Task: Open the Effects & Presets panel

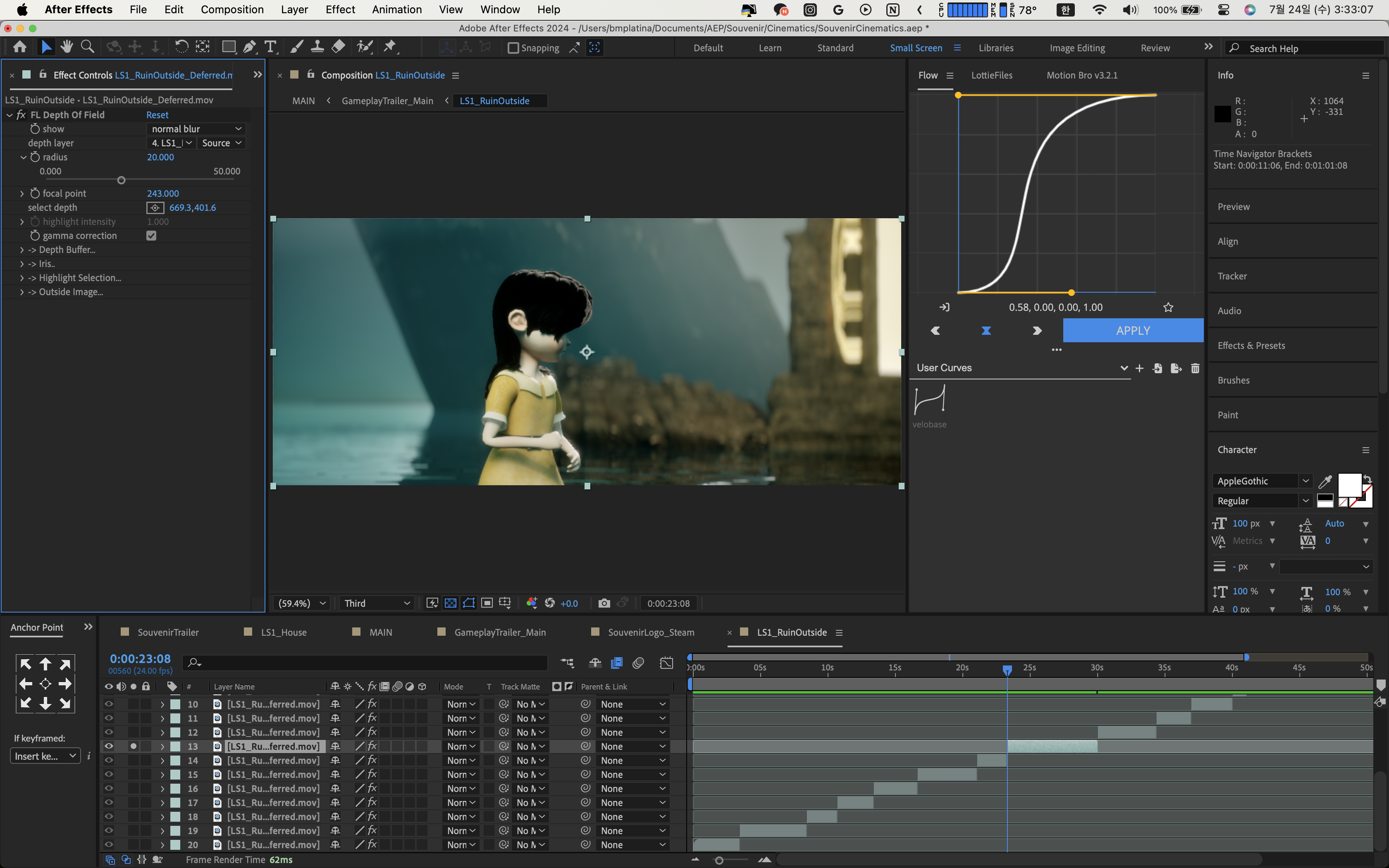Action: click(1251, 346)
